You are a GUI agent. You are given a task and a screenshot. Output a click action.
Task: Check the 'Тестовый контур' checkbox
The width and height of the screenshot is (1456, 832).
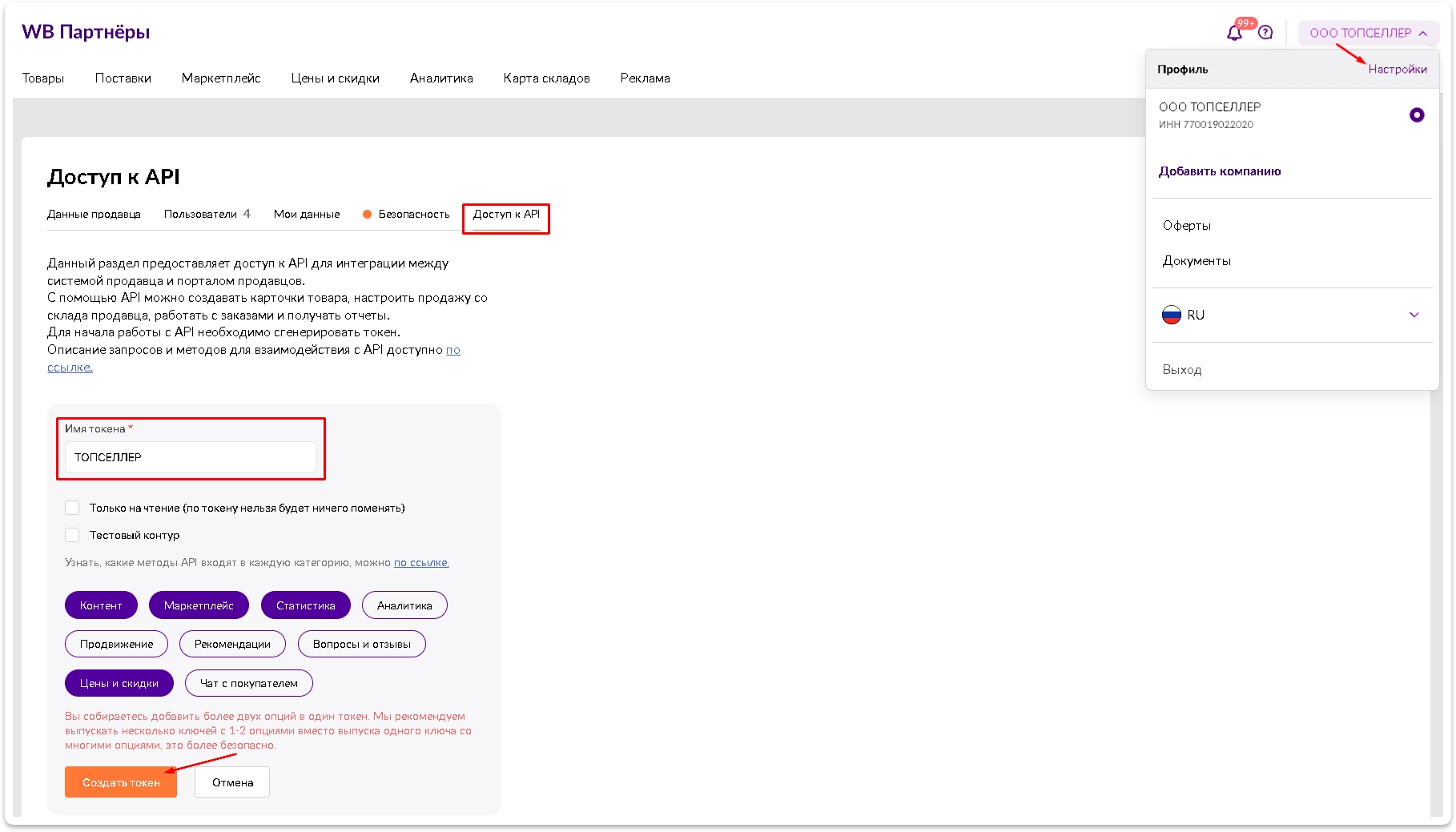coord(72,535)
